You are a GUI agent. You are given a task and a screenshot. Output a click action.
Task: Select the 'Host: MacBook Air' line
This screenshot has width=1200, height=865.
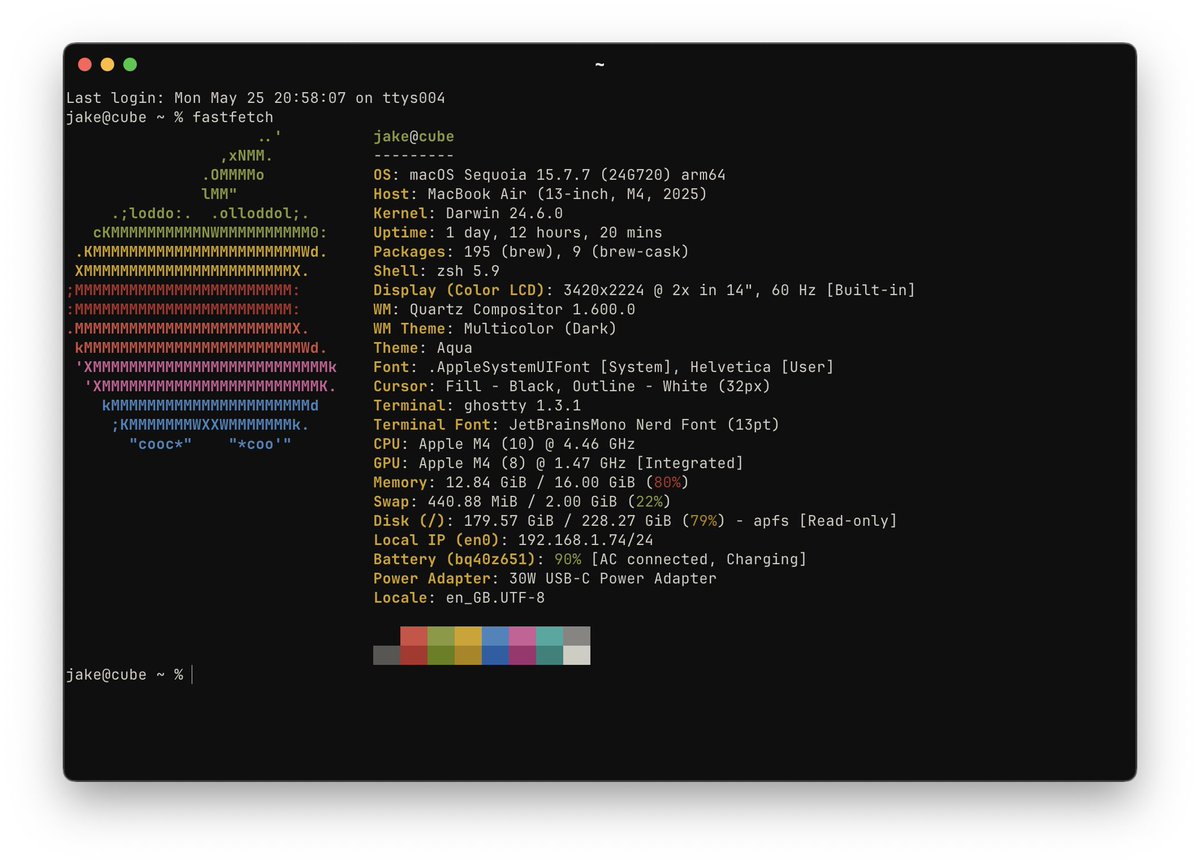(x=540, y=194)
